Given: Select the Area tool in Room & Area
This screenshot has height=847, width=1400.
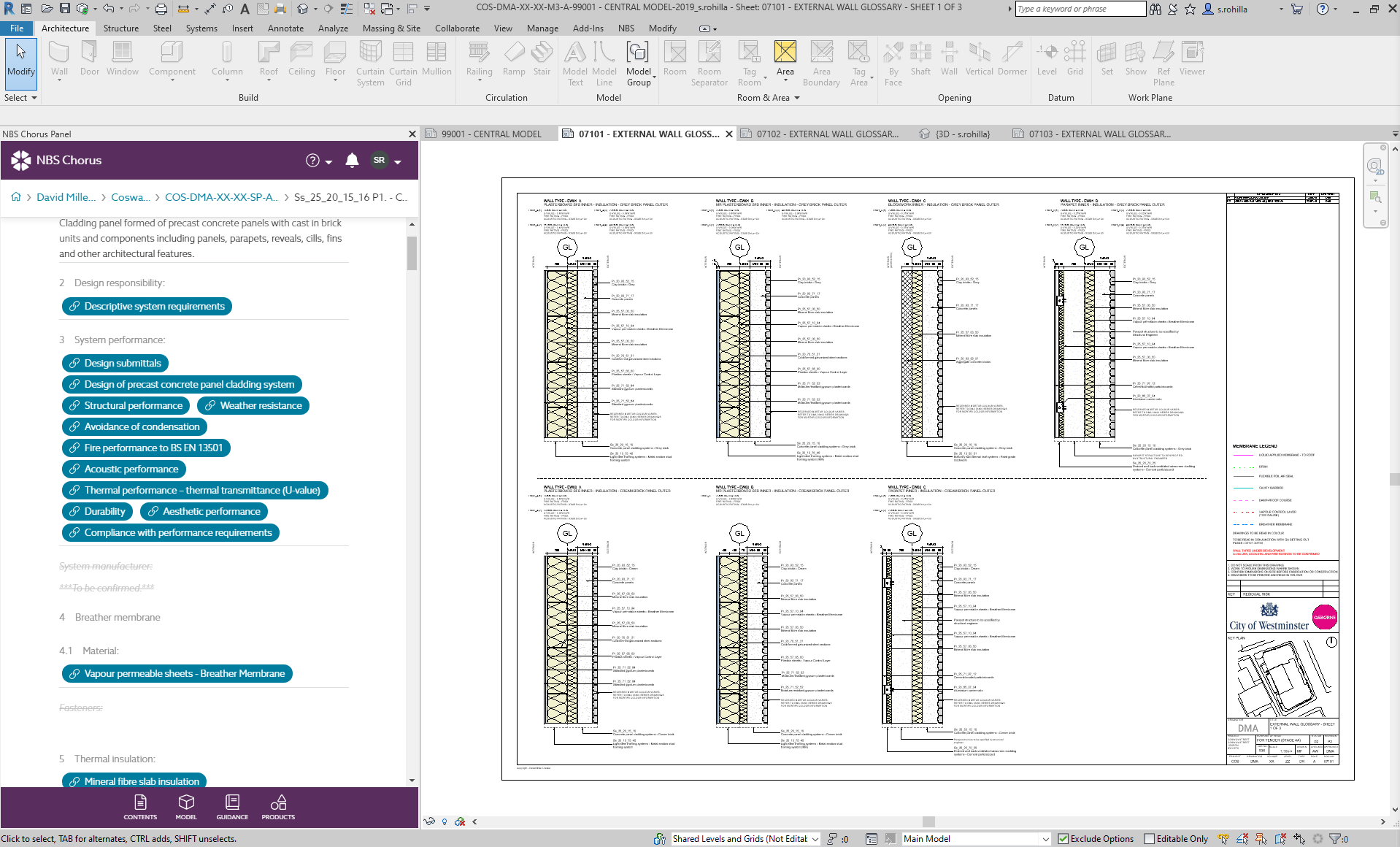Looking at the screenshot, I should (785, 58).
